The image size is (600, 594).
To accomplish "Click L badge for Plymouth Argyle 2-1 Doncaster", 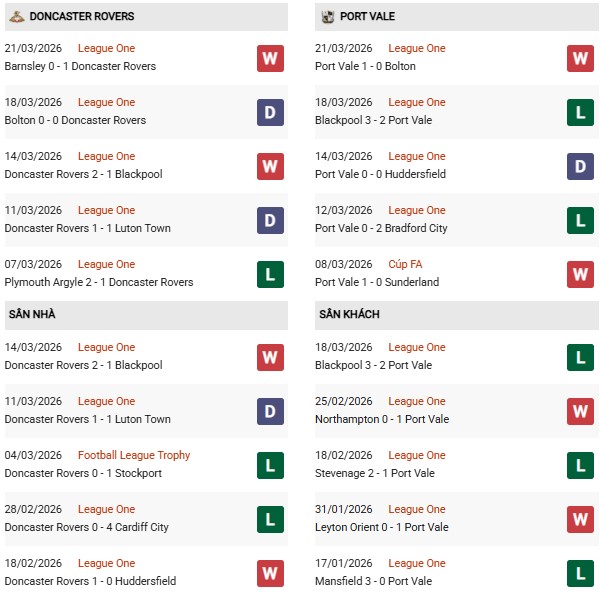I will (x=270, y=274).
